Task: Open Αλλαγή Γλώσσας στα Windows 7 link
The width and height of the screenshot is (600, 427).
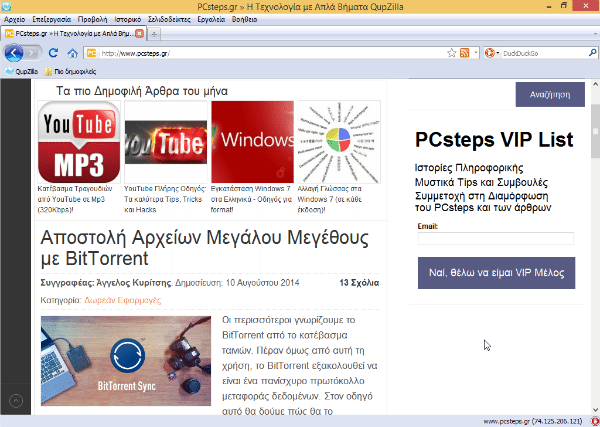Action: [x=329, y=199]
